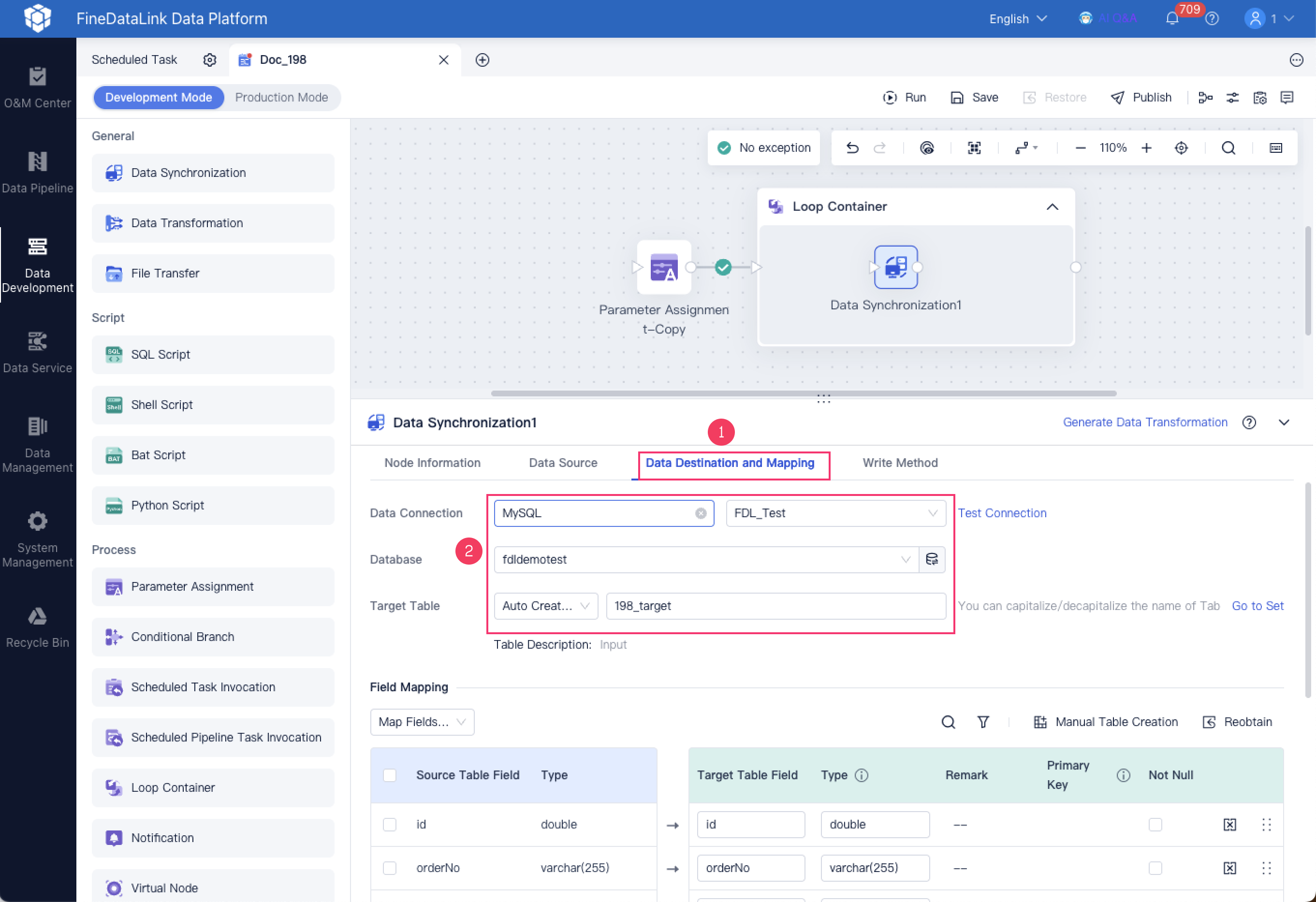Image resolution: width=1316 pixels, height=902 pixels.
Task: Collapse the Loop Container chevron
Action: pos(1052,207)
